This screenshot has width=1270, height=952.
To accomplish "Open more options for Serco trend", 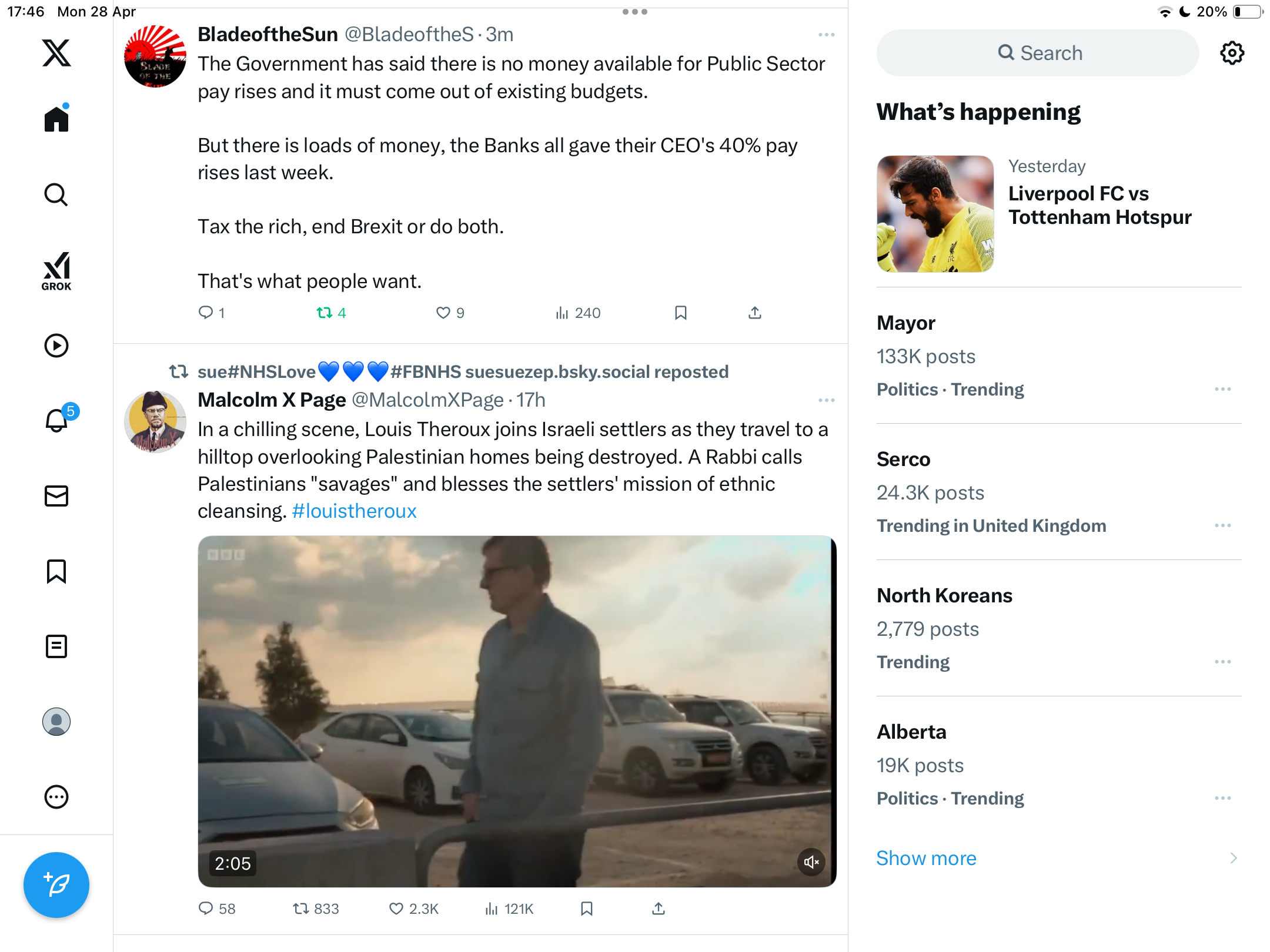I will coord(1223,525).
